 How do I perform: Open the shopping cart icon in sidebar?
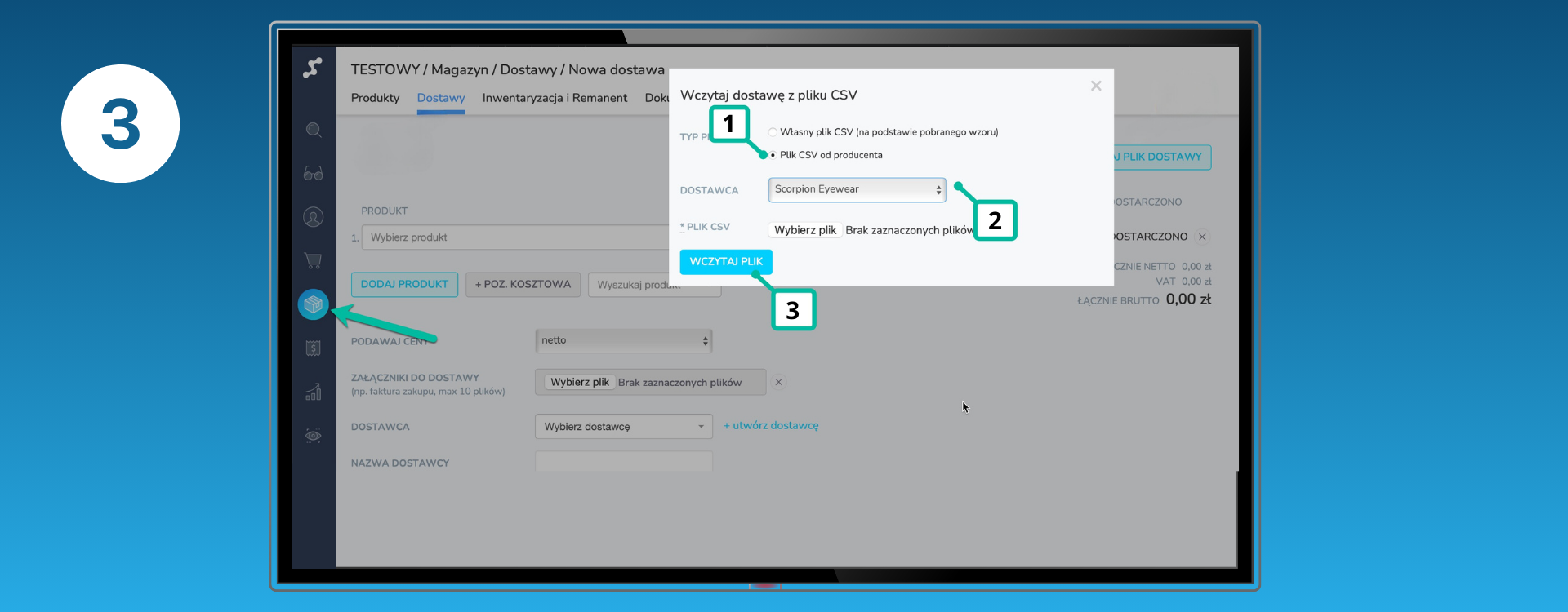pos(314,261)
